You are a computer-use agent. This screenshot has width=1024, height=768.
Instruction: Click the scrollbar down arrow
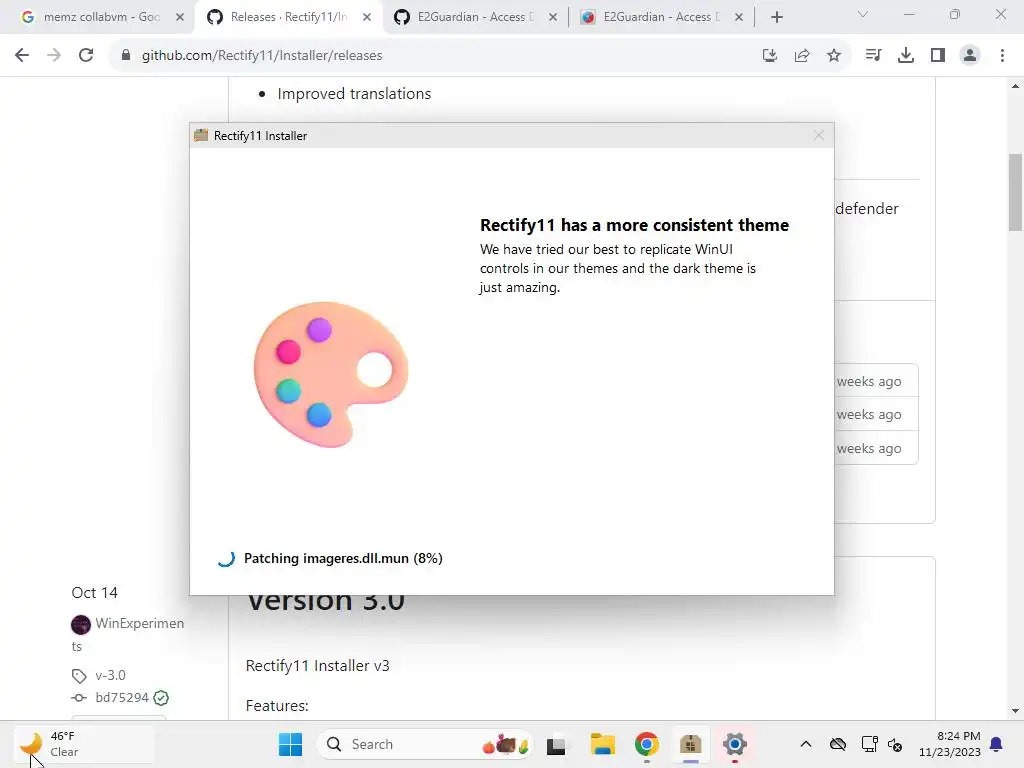click(1015, 711)
